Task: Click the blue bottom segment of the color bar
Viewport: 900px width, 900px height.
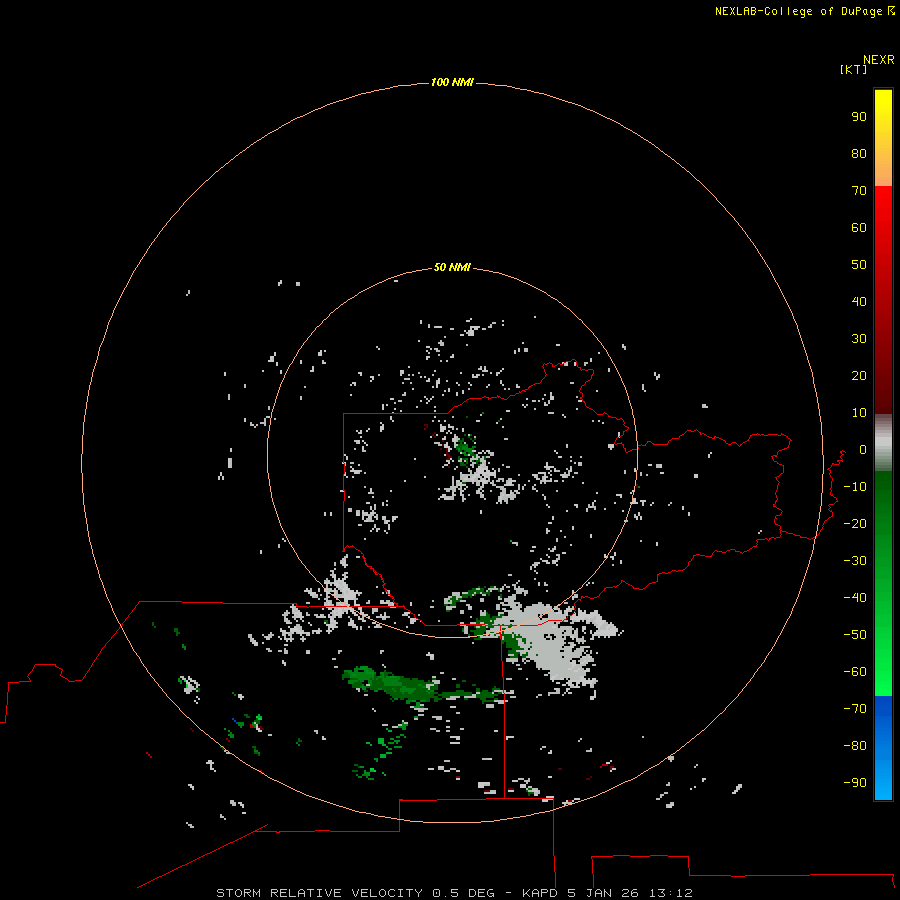Action: [x=883, y=748]
